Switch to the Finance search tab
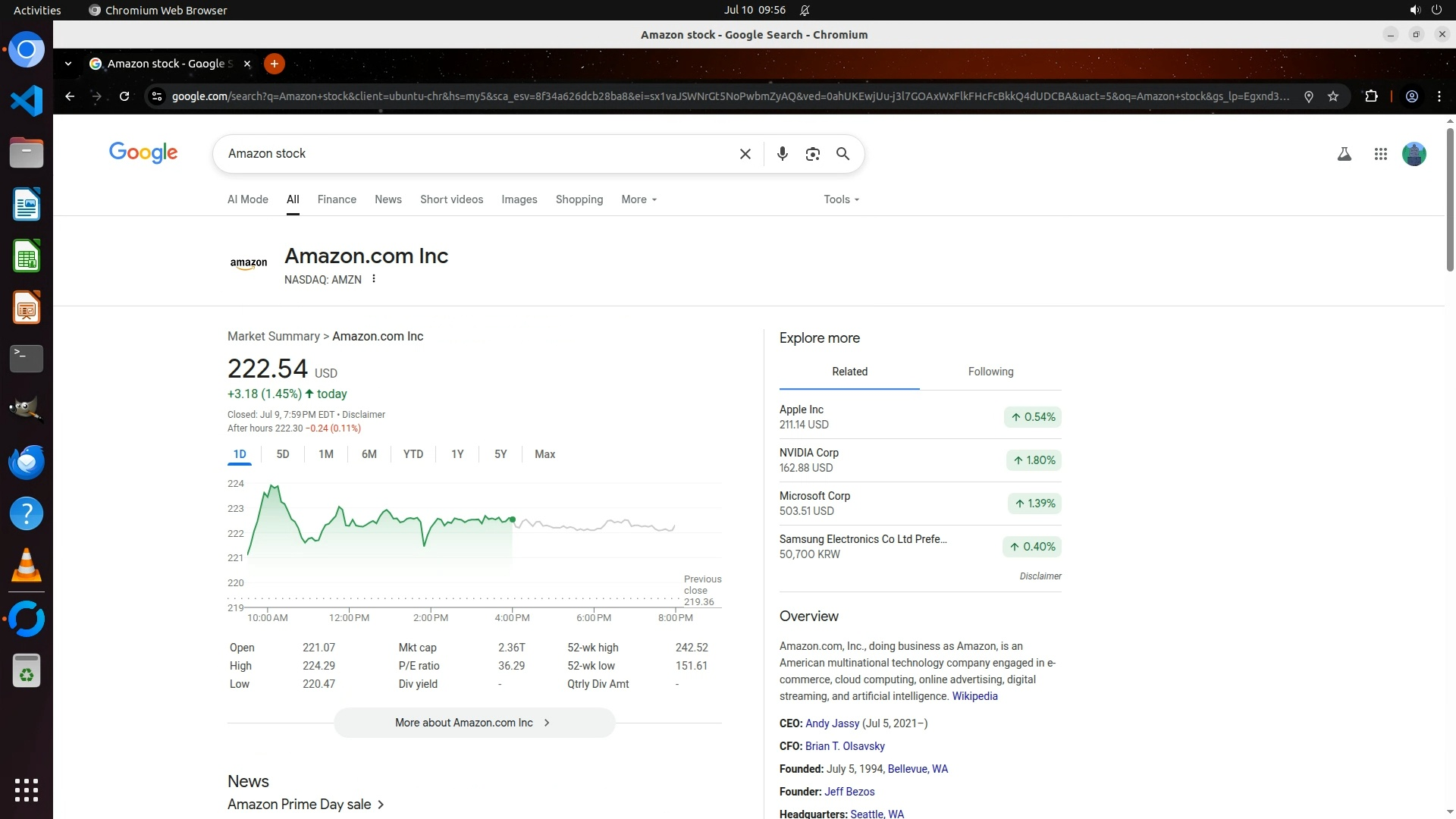This screenshot has width=1456, height=819. (x=337, y=199)
